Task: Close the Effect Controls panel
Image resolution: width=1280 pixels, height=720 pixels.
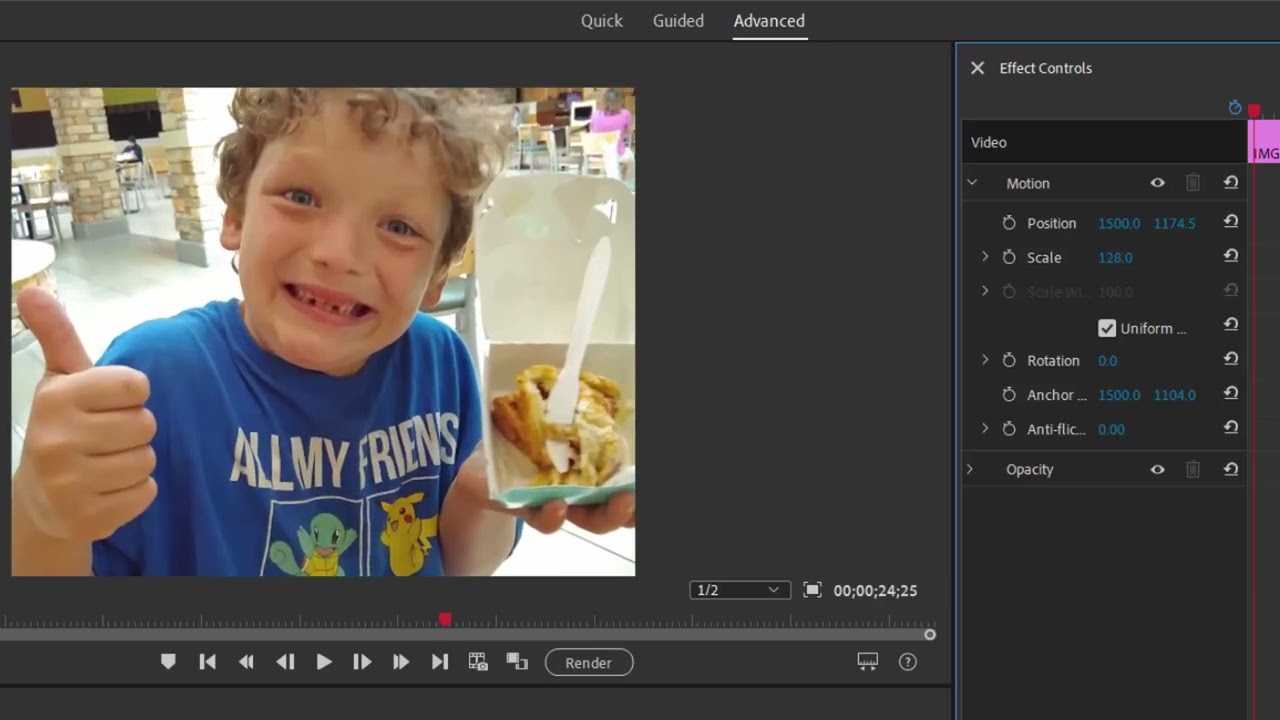Action: (977, 68)
